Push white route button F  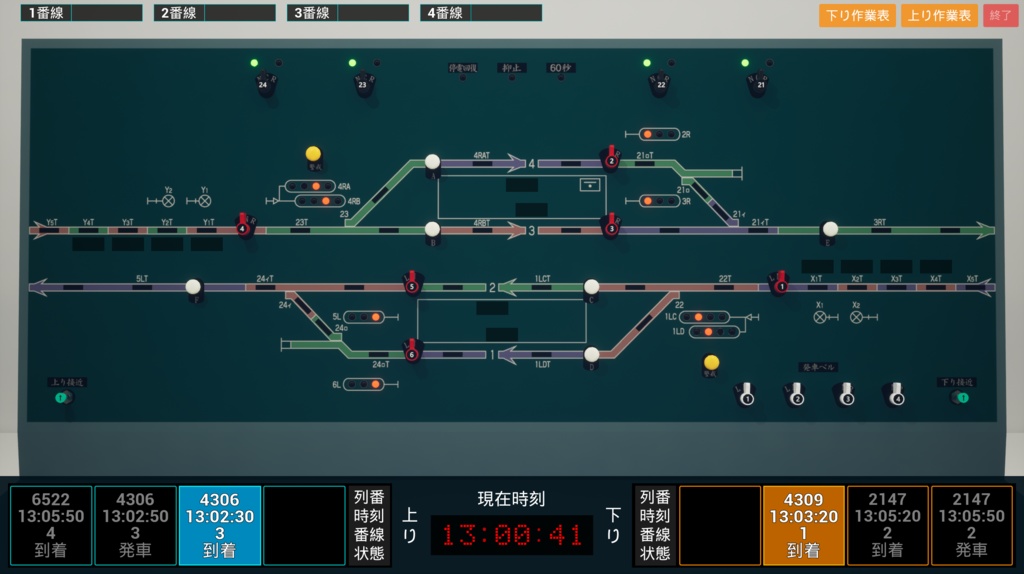point(193,287)
